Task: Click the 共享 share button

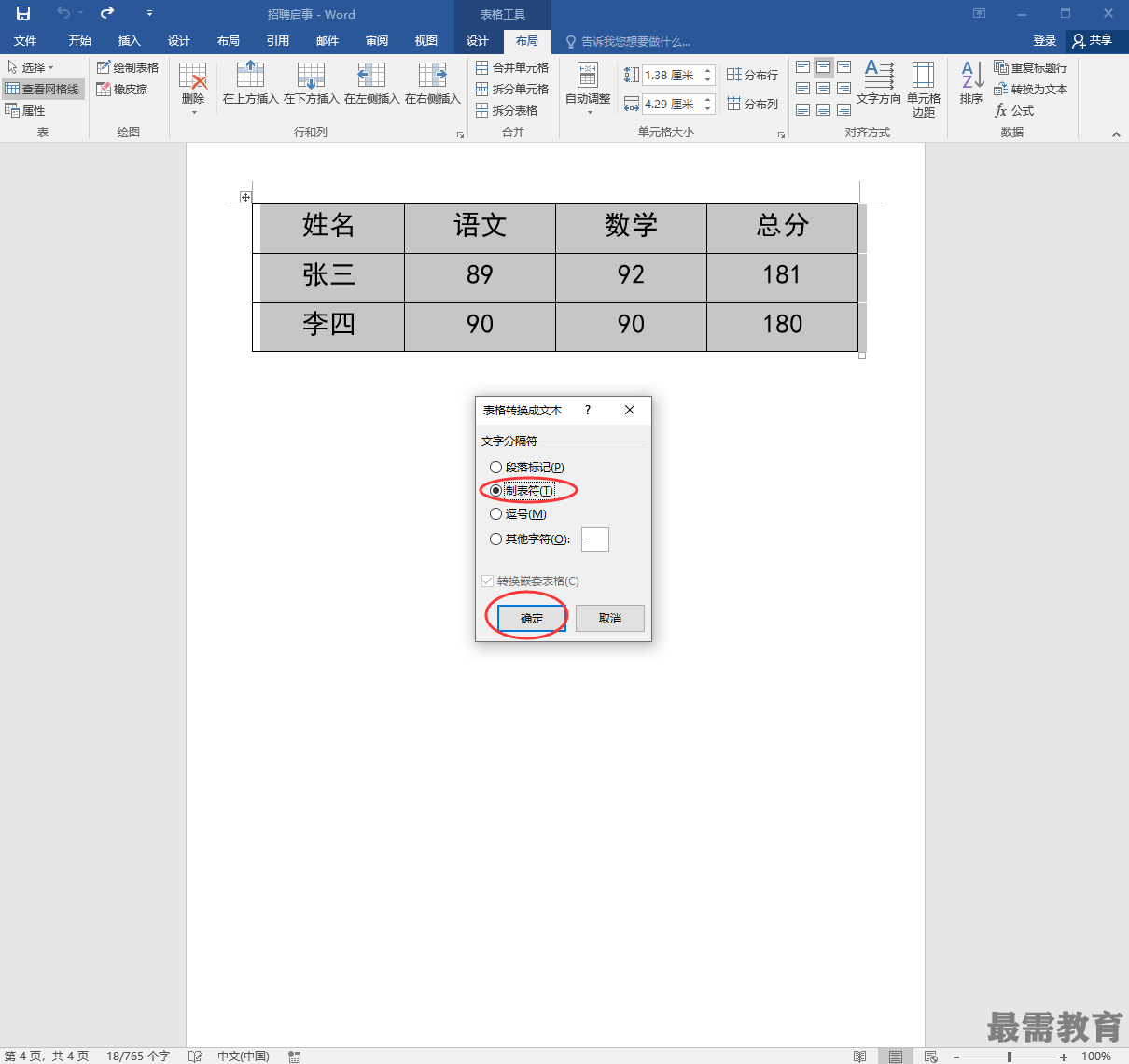Action: [x=1093, y=41]
